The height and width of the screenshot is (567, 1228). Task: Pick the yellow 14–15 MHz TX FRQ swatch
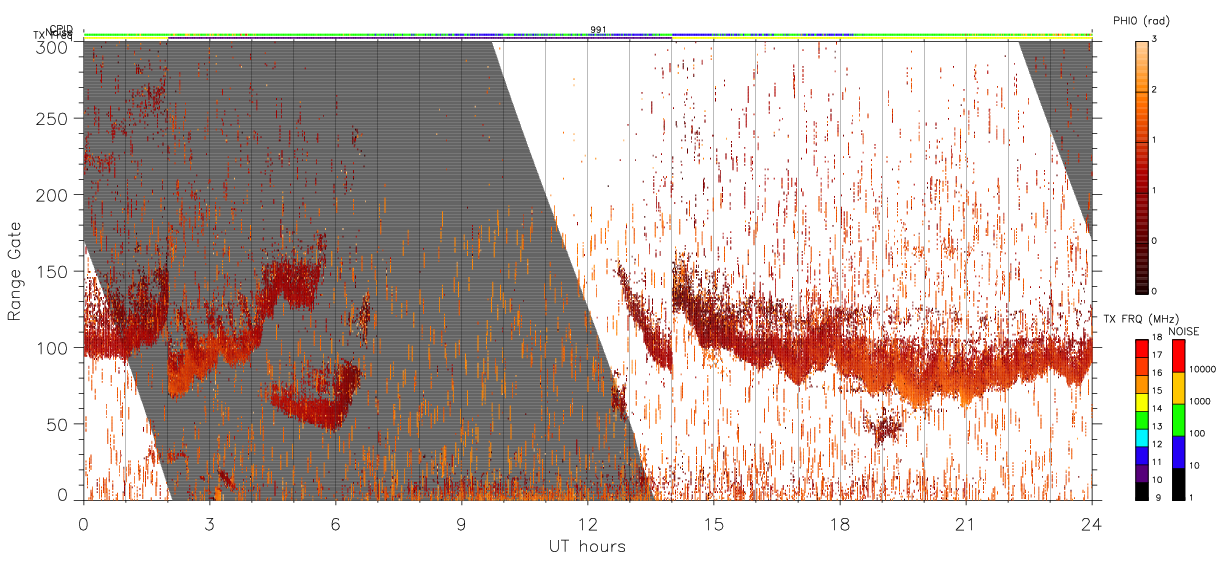point(1140,402)
